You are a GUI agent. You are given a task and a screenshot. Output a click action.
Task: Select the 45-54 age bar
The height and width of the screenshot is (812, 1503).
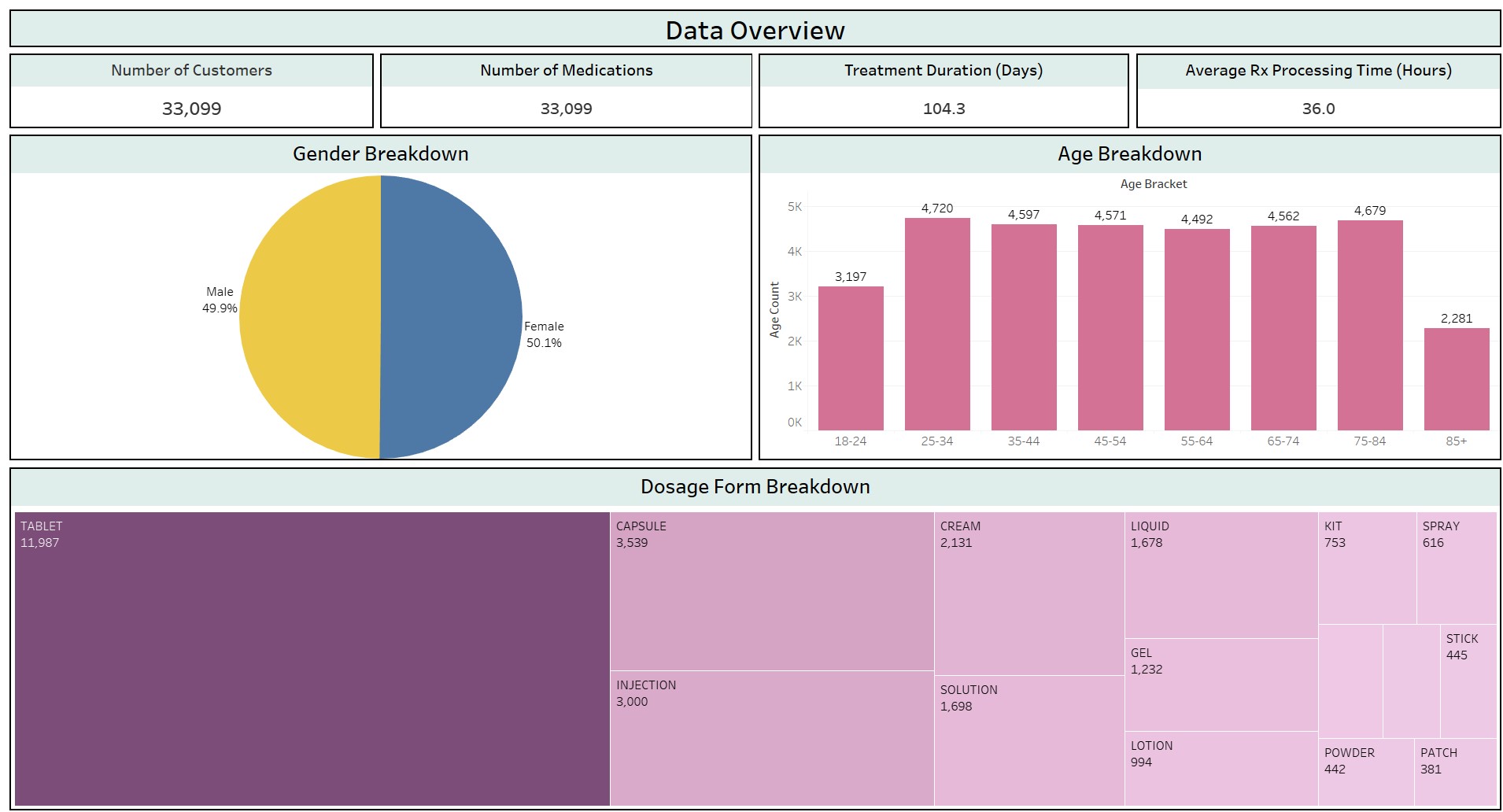tap(1110, 327)
